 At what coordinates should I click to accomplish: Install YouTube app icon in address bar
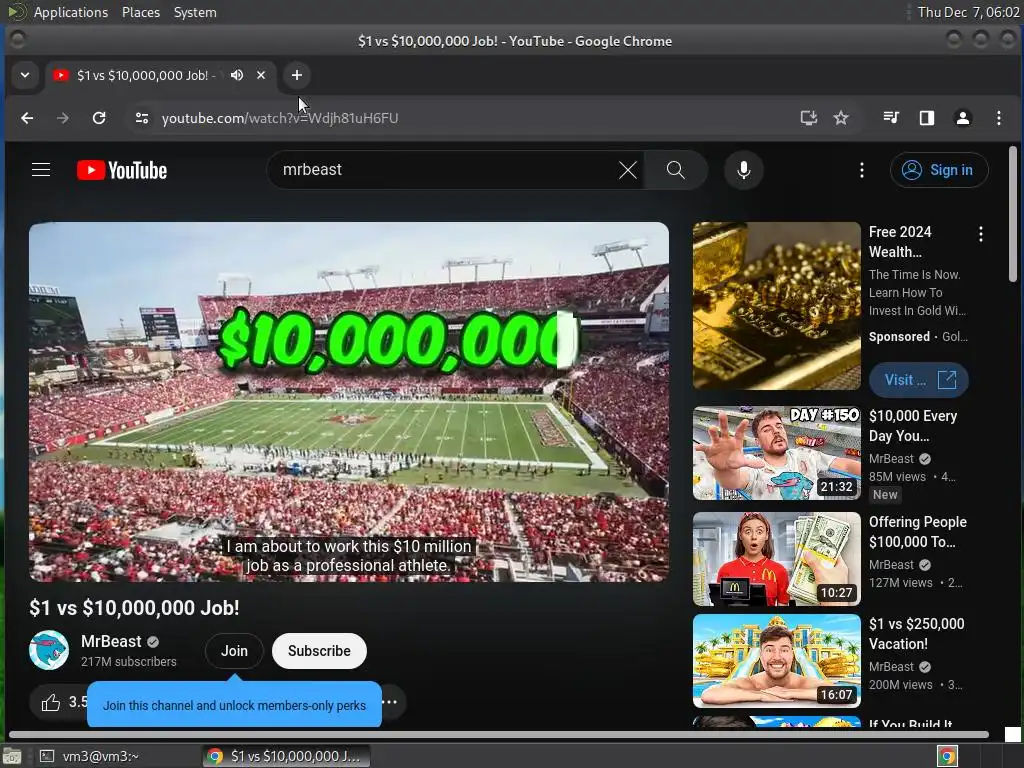click(x=808, y=118)
